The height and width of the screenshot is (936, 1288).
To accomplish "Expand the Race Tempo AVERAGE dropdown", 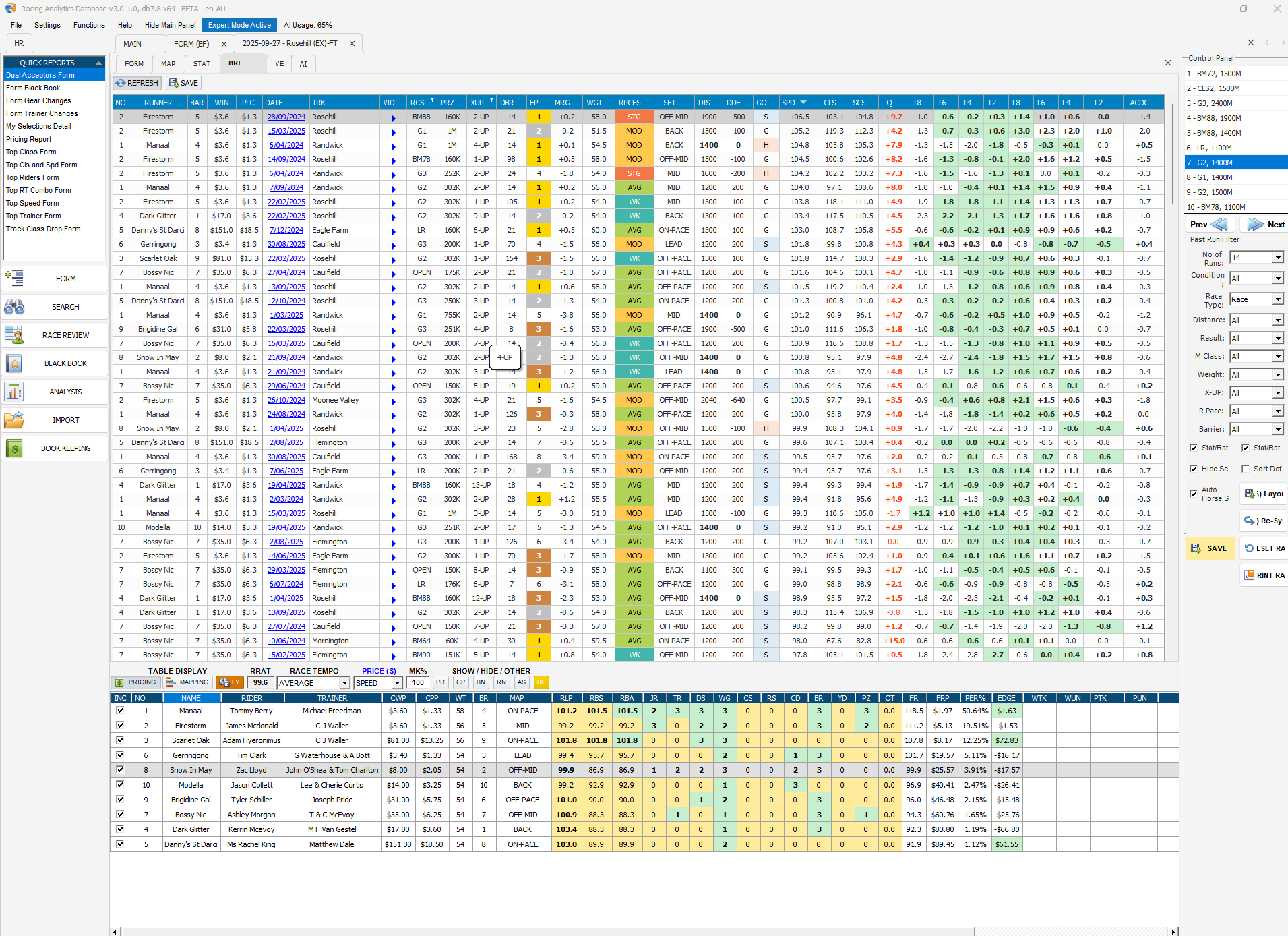I will tap(344, 683).
